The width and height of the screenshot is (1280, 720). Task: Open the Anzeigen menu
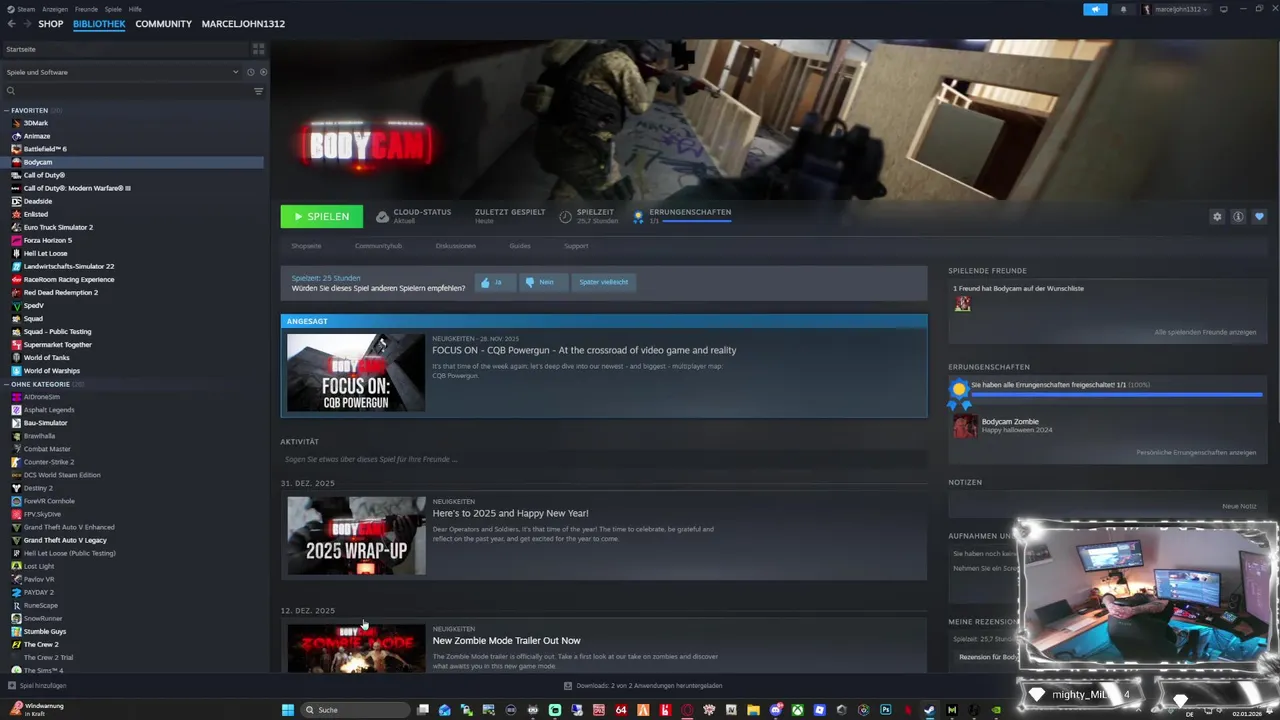(x=55, y=9)
